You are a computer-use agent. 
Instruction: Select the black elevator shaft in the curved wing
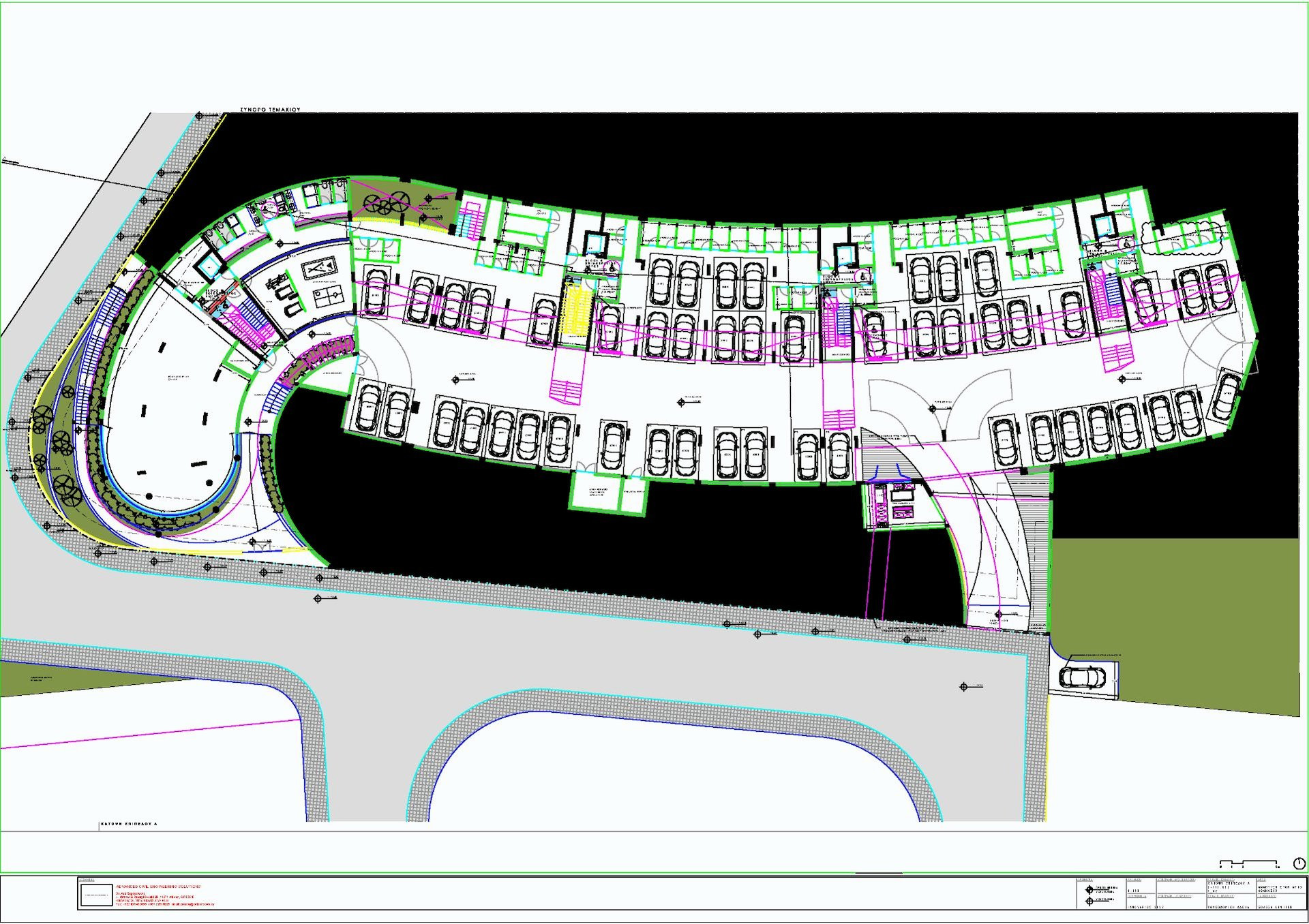click(x=209, y=266)
